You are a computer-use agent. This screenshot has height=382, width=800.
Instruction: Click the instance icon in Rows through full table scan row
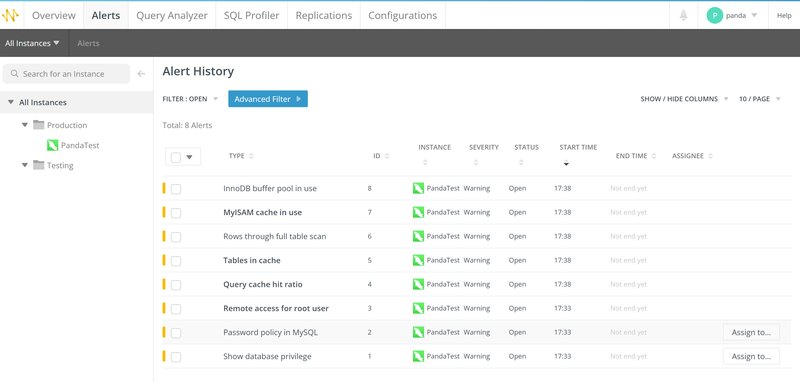tap(418, 236)
